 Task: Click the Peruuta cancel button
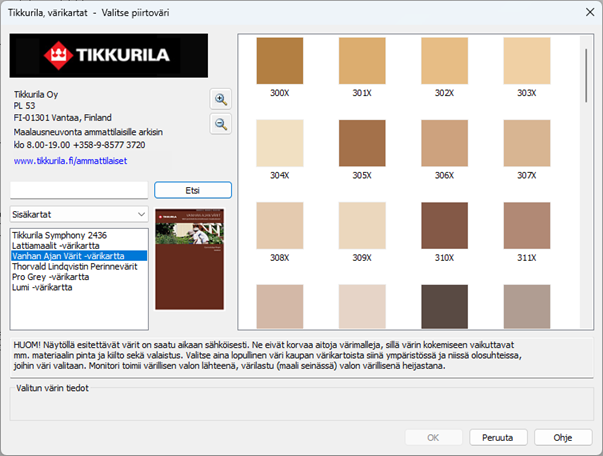[x=503, y=437]
